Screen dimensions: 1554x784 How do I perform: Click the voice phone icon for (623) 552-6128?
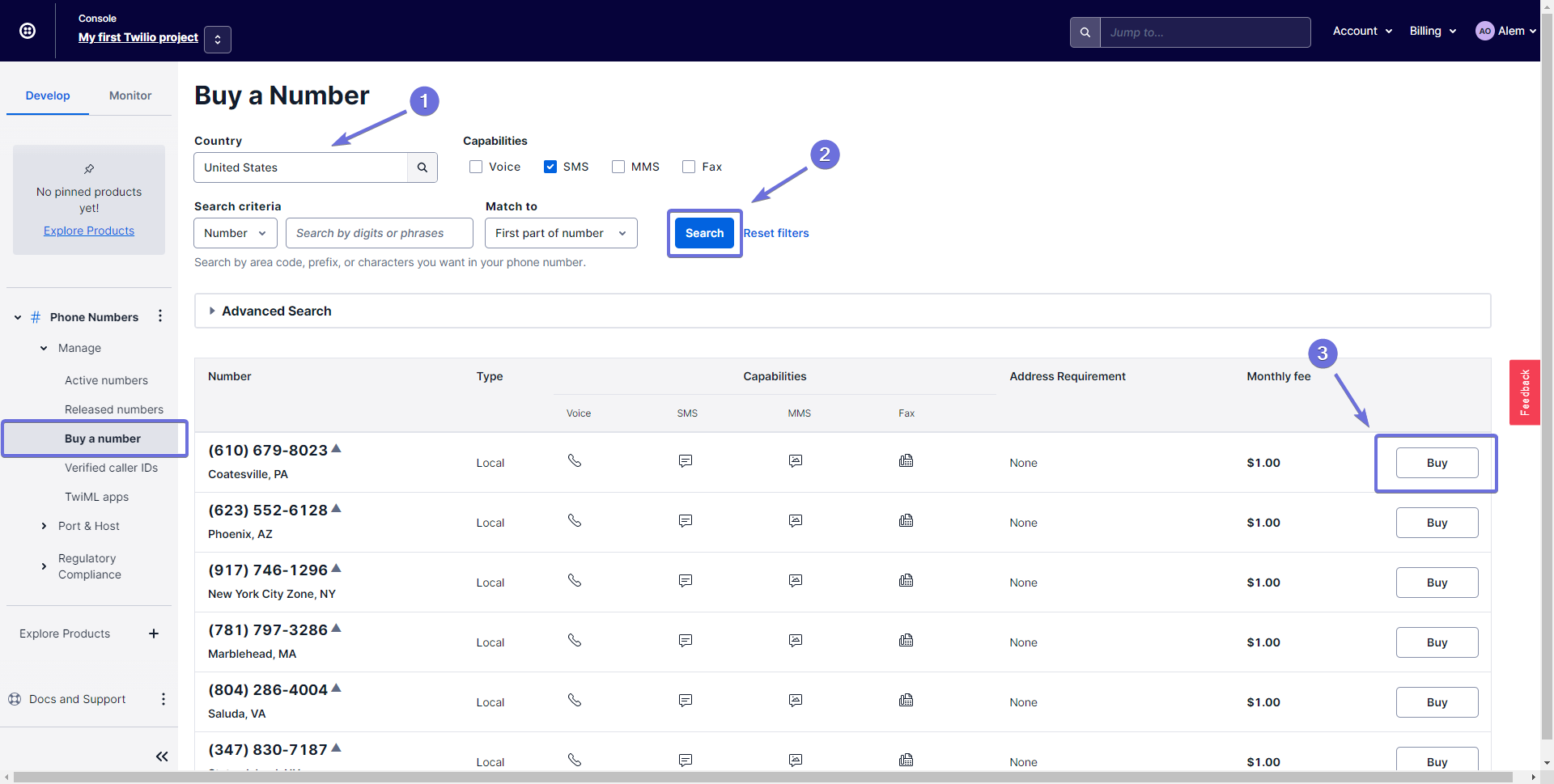click(575, 520)
